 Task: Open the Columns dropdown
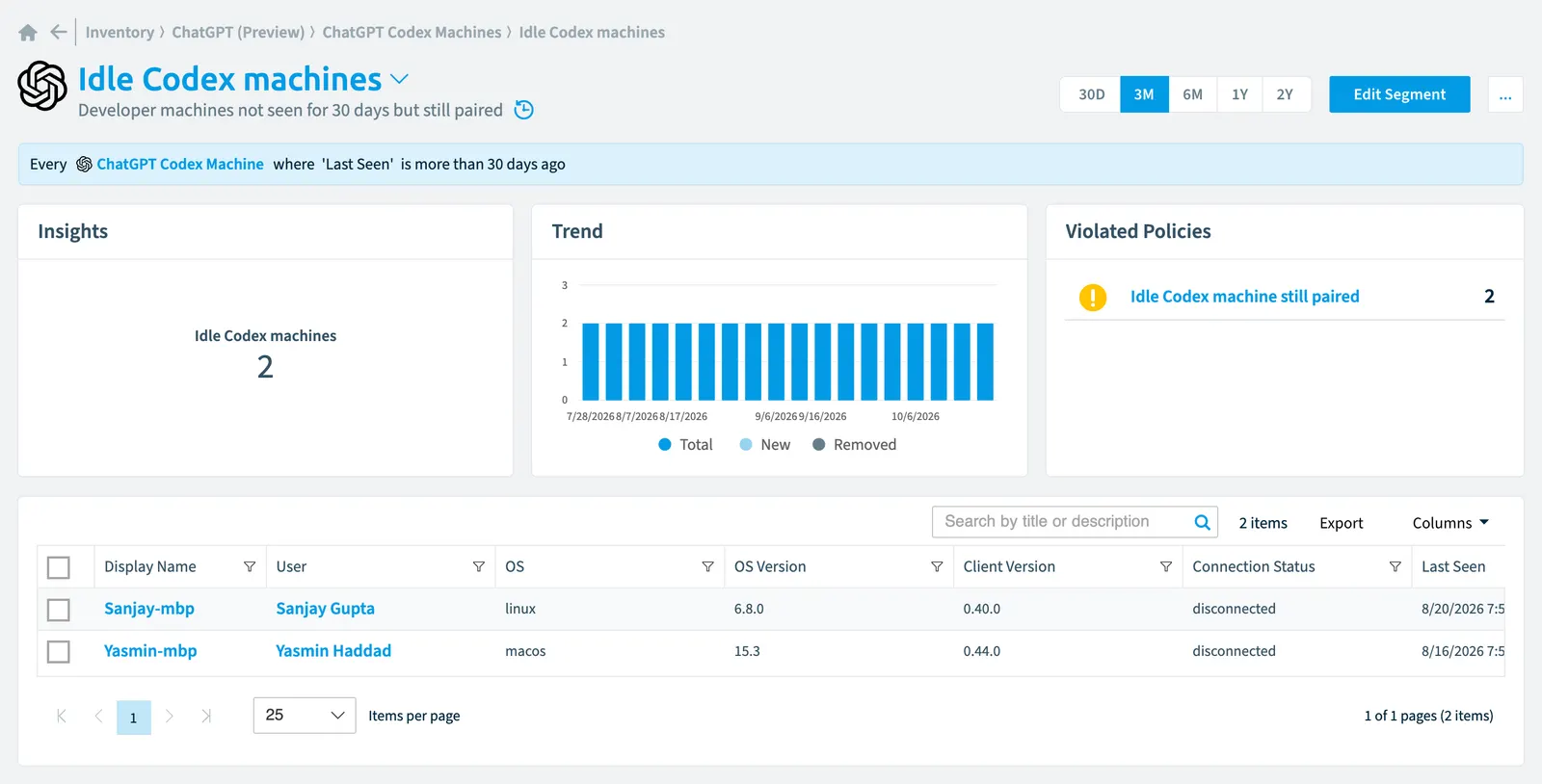click(x=1450, y=523)
